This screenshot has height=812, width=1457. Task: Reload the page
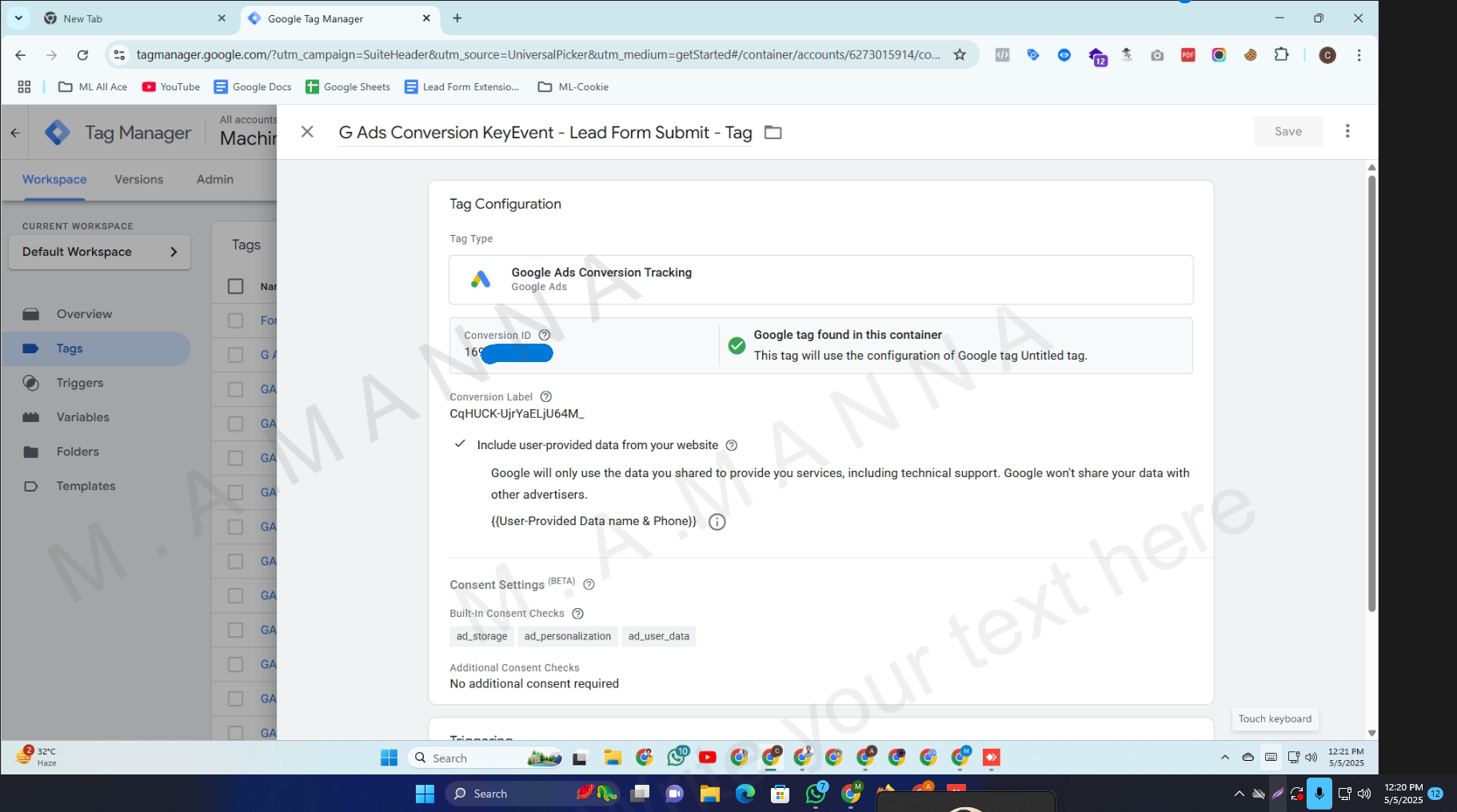tap(82, 55)
